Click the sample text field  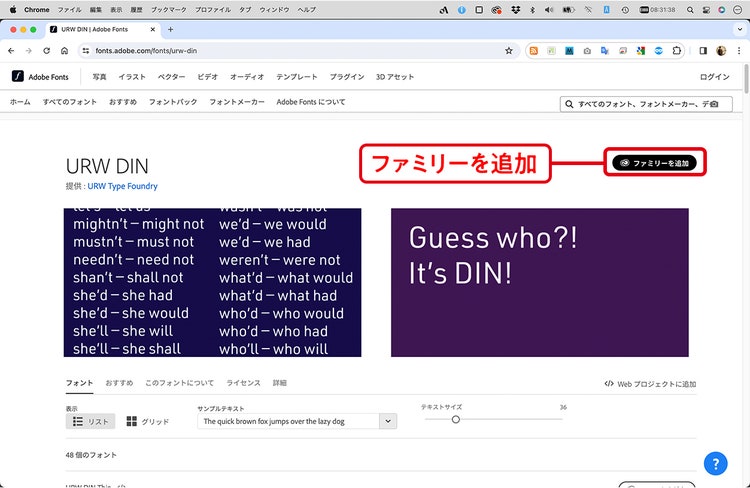tap(288, 421)
